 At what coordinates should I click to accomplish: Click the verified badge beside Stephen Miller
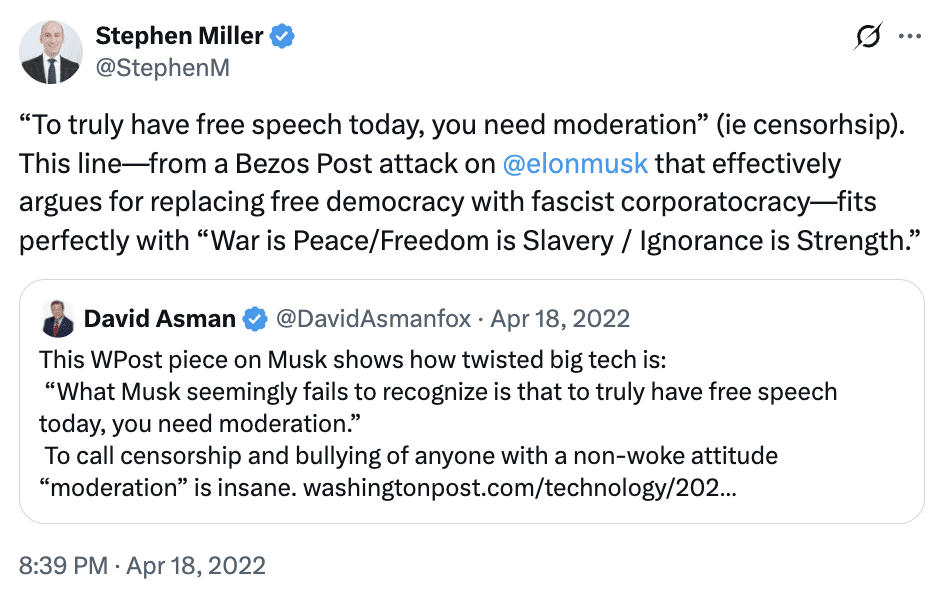click(284, 37)
